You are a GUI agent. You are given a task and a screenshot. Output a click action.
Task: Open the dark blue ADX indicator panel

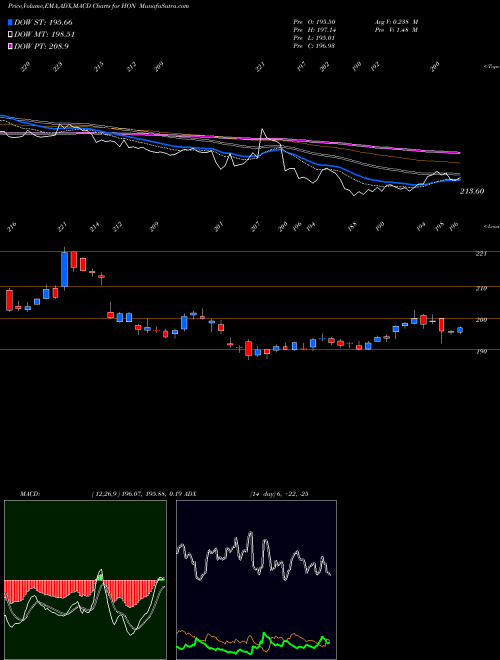pos(256,580)
